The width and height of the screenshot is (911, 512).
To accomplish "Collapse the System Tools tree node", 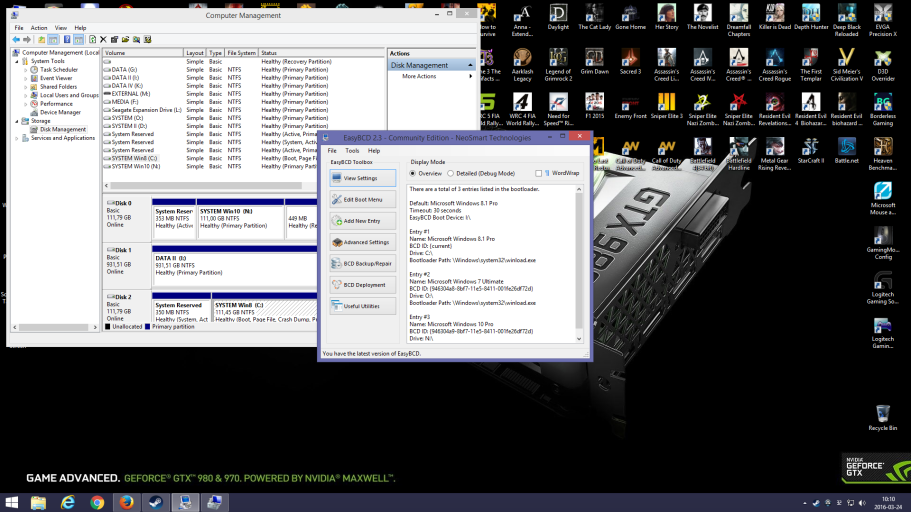I will click(17, 61).
